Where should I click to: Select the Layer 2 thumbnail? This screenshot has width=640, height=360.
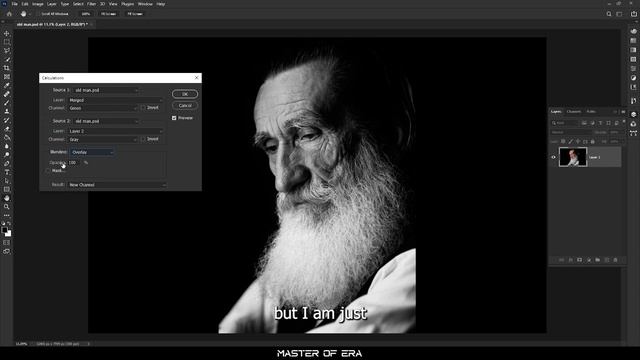[573, 157]
